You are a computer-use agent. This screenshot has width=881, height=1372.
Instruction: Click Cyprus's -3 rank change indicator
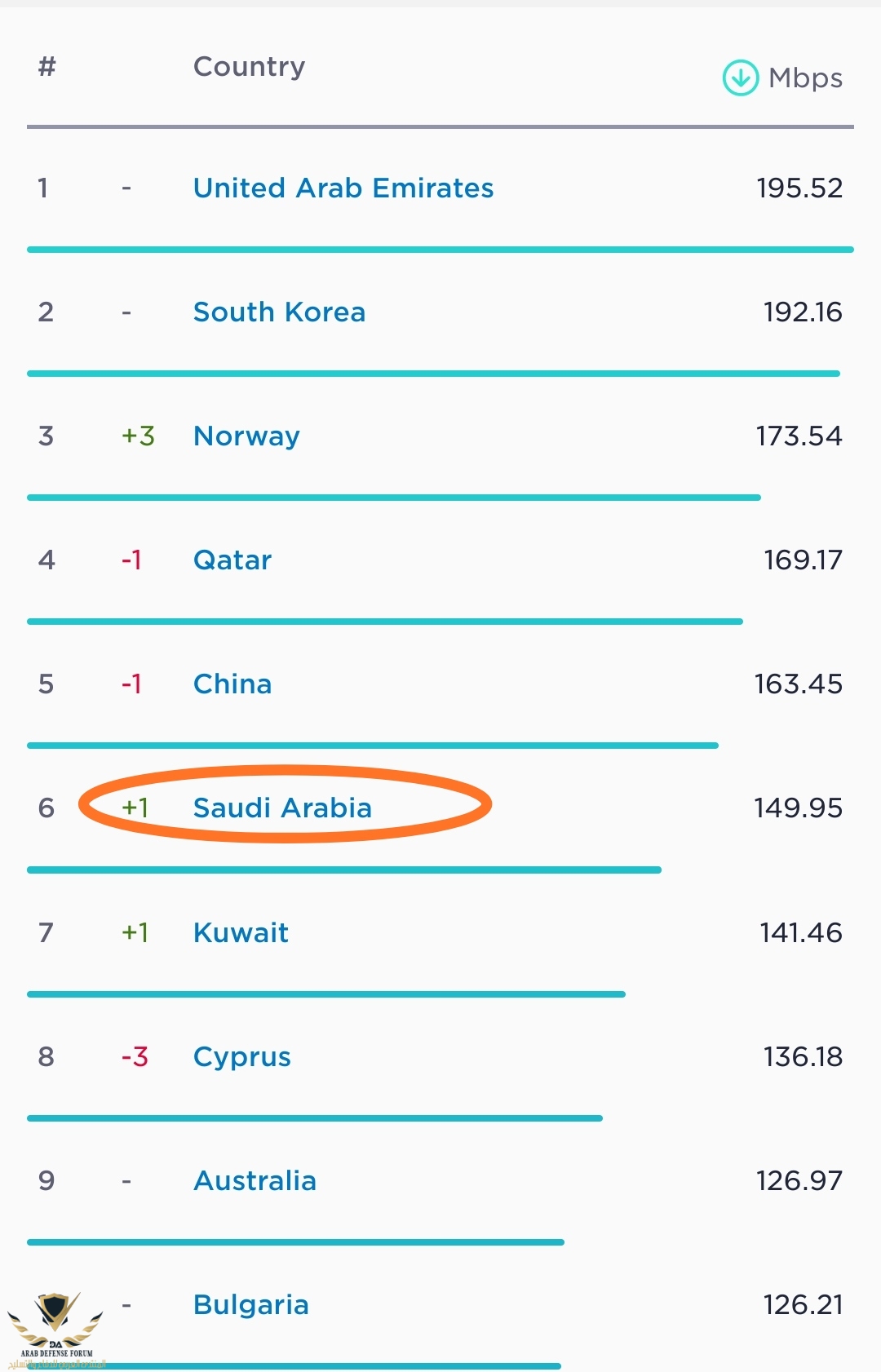click(x=135, y=1057)
